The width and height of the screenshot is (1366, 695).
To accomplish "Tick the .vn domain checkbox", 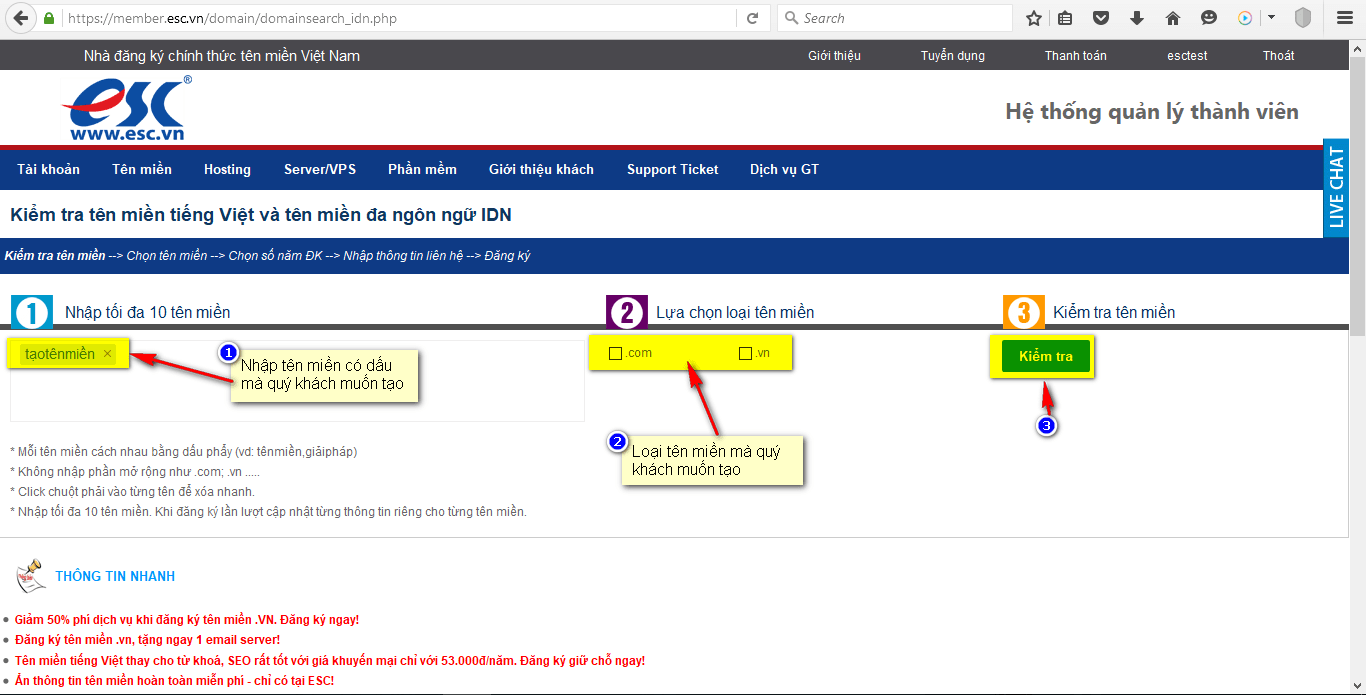I will pyautogui.click(x=745, y=353).
